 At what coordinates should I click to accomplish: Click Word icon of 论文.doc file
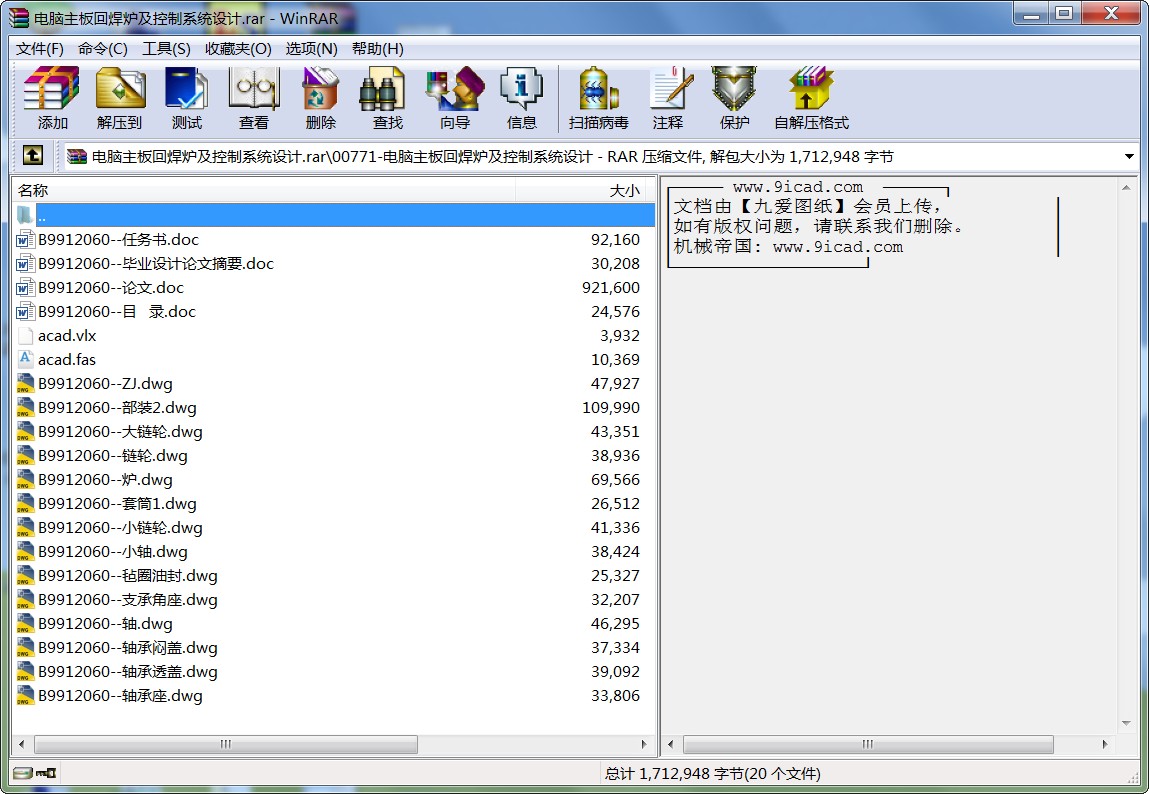(25, 288)
